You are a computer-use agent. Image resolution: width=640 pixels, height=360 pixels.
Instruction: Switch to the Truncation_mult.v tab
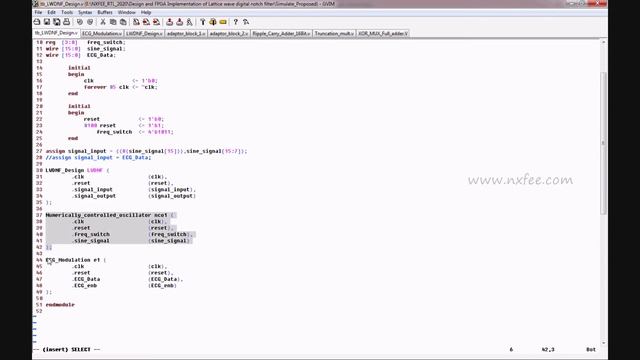334,33
